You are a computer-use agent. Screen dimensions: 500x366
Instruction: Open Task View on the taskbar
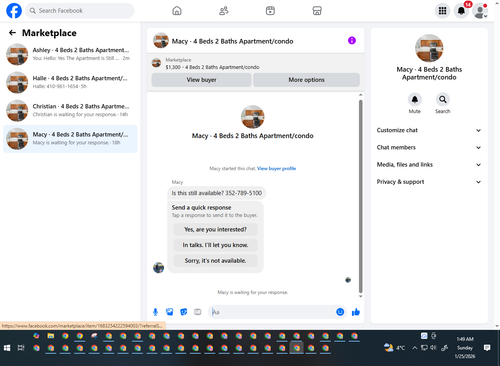21,348
